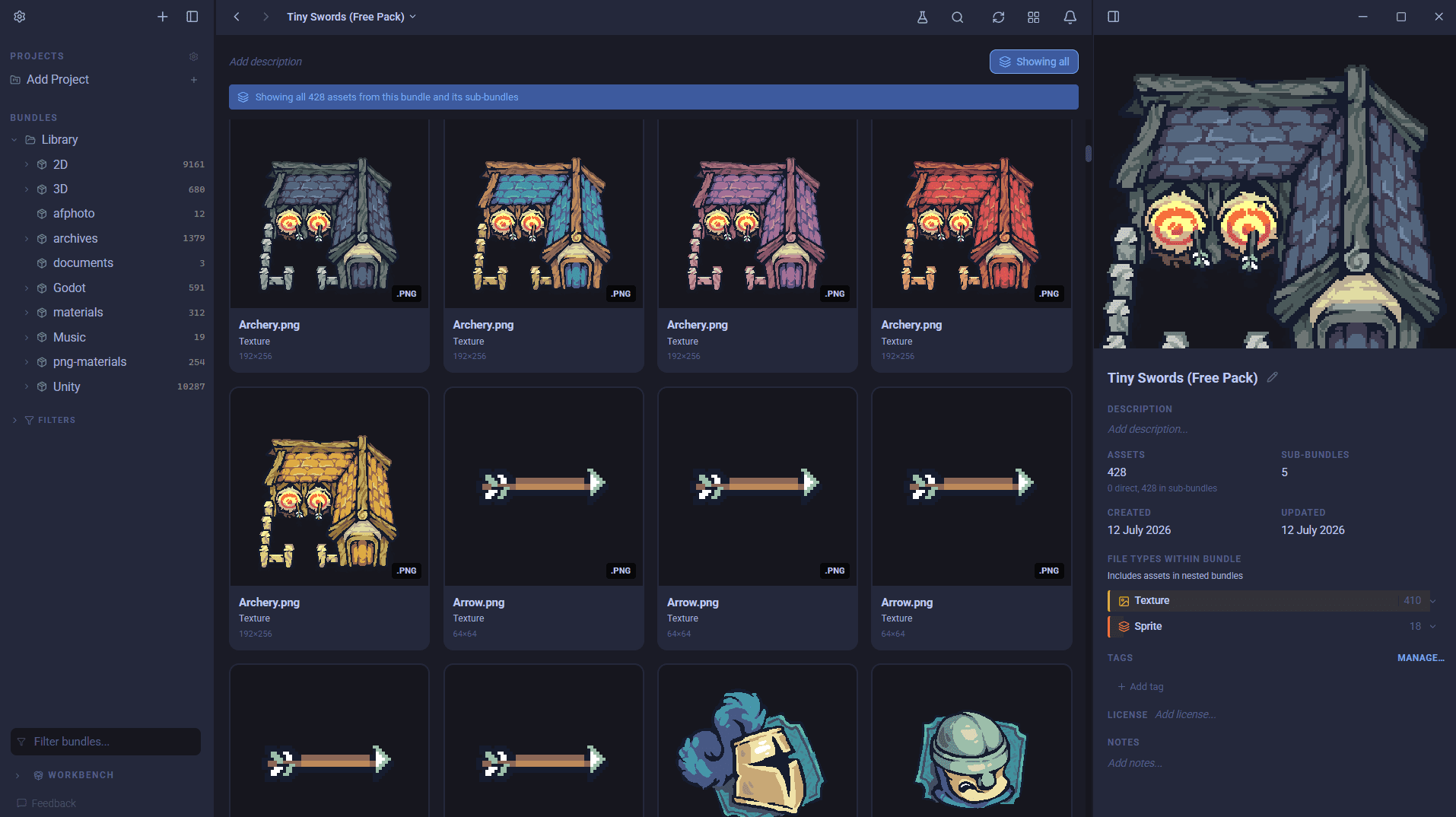The image size is (1456, 817).
Task: Click the large bundle preview image
Action: [x=1274, y=192]
